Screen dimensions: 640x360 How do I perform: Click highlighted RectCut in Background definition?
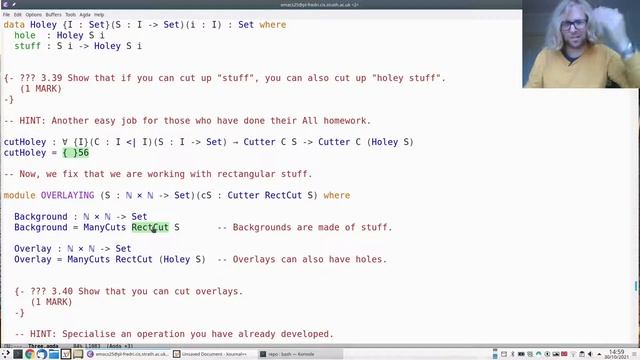150,227
